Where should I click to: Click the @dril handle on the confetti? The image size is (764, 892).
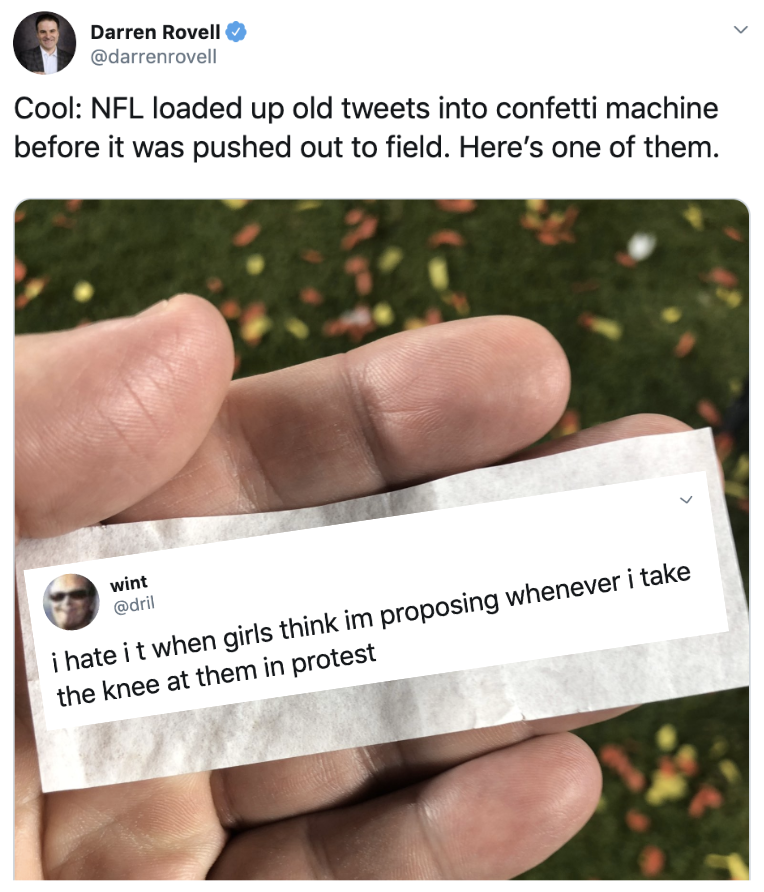pyautogui.click(x=134, y=605)
